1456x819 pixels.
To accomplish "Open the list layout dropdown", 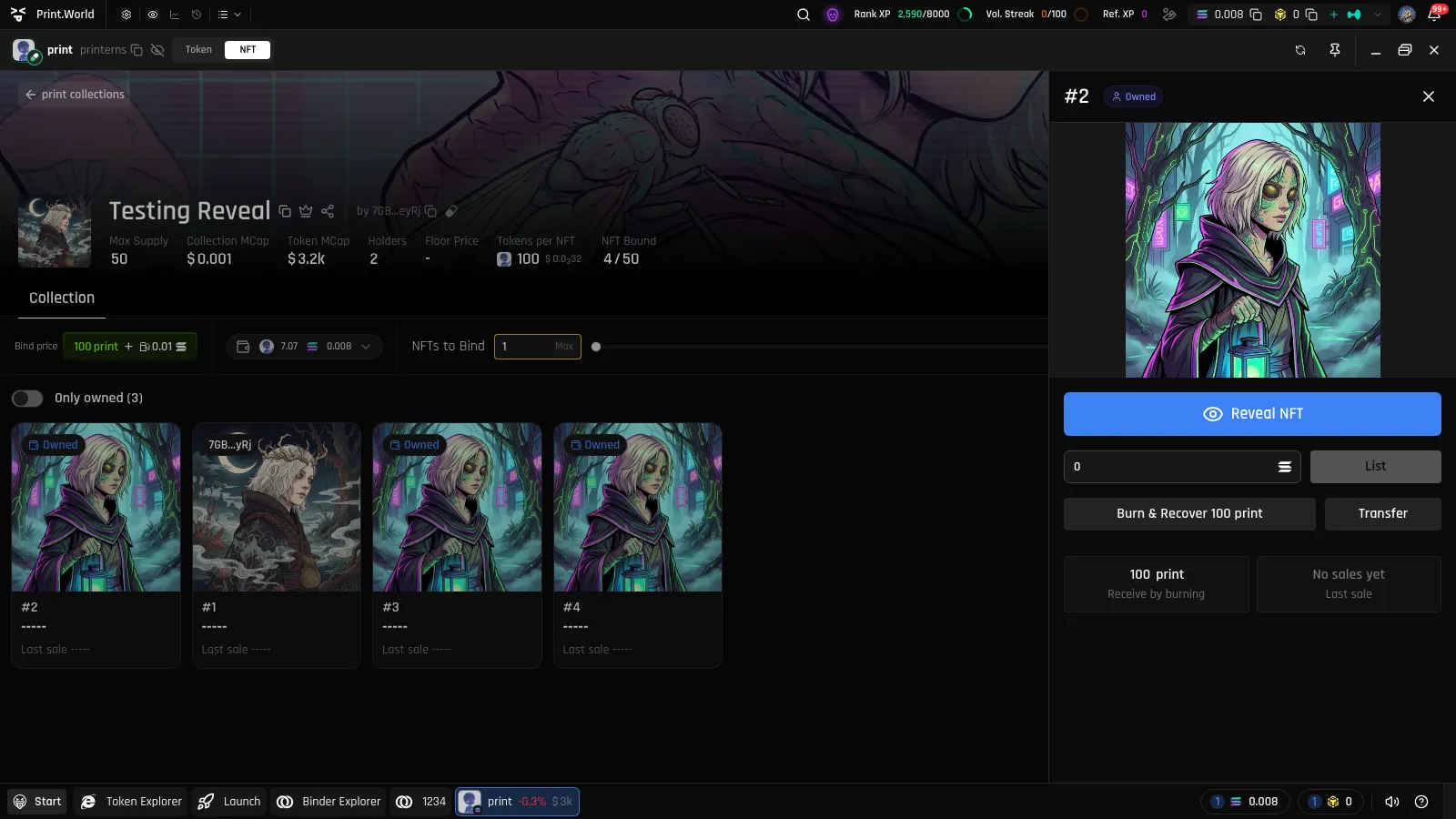I will tap(229, 15).
